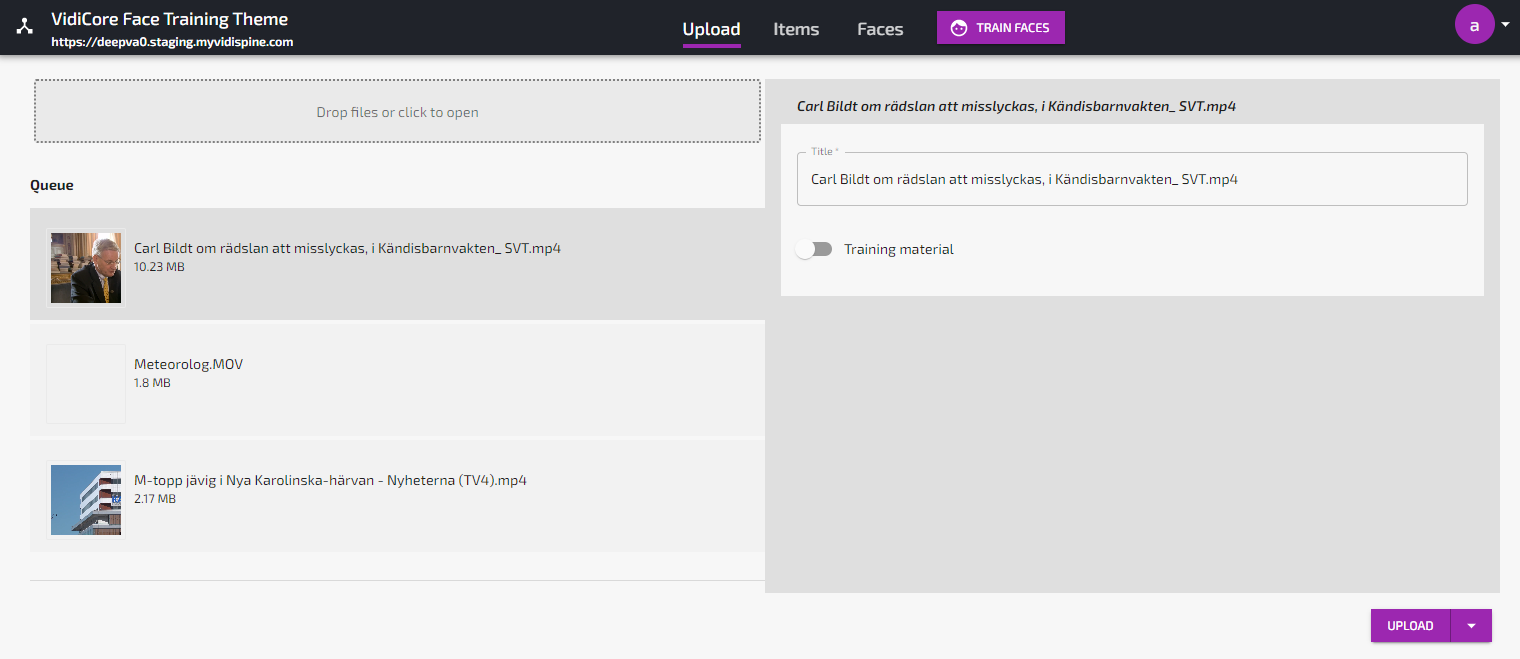Switch to the Upload tab
Viewport: 1520px width, 659px height.
711,29
